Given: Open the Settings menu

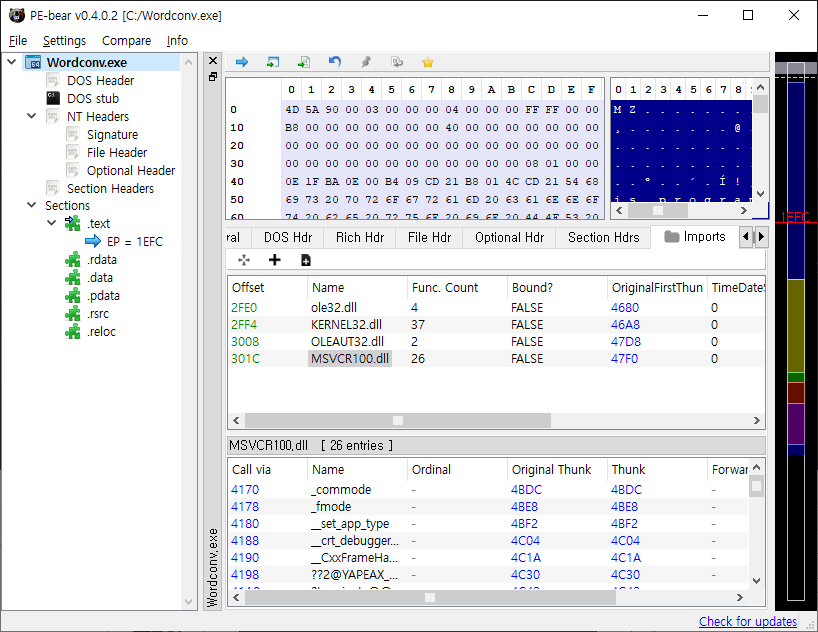Looking at the screenshot, I should click(64, 41).
